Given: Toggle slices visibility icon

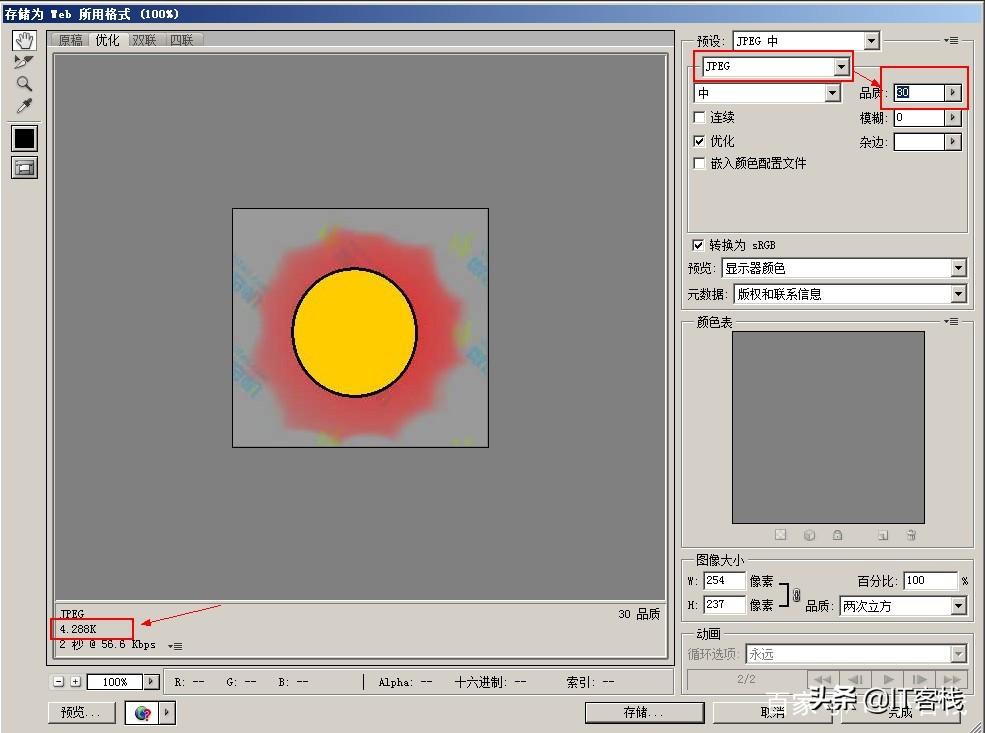Looking at the screenshot, I should pyautogui.click(x=24, y=168).
